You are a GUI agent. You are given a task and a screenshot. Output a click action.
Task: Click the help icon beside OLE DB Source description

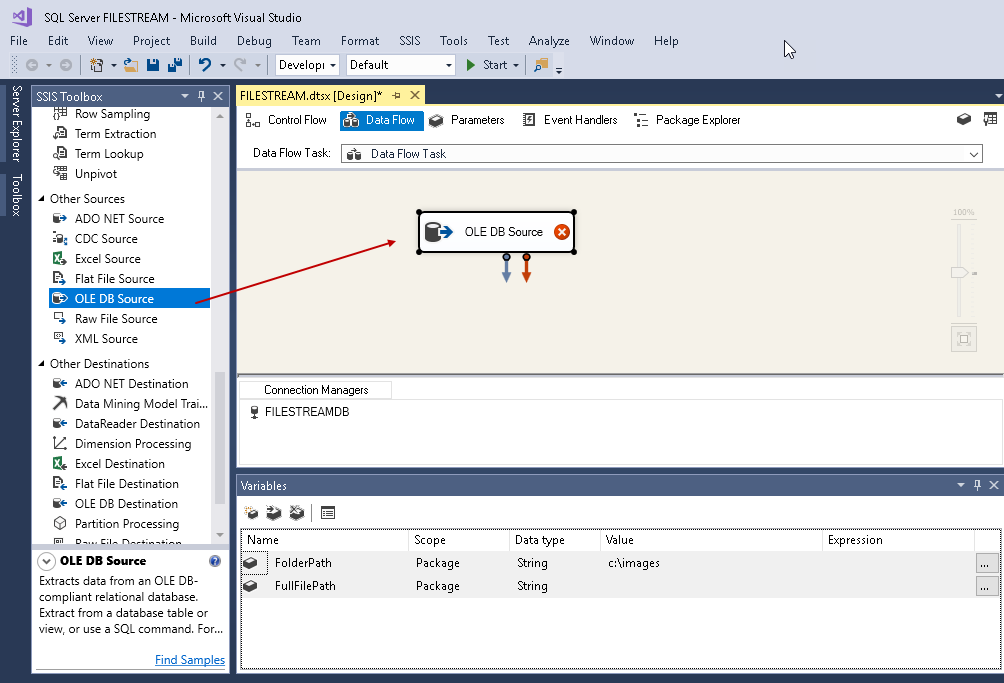(x=215, y=562)
